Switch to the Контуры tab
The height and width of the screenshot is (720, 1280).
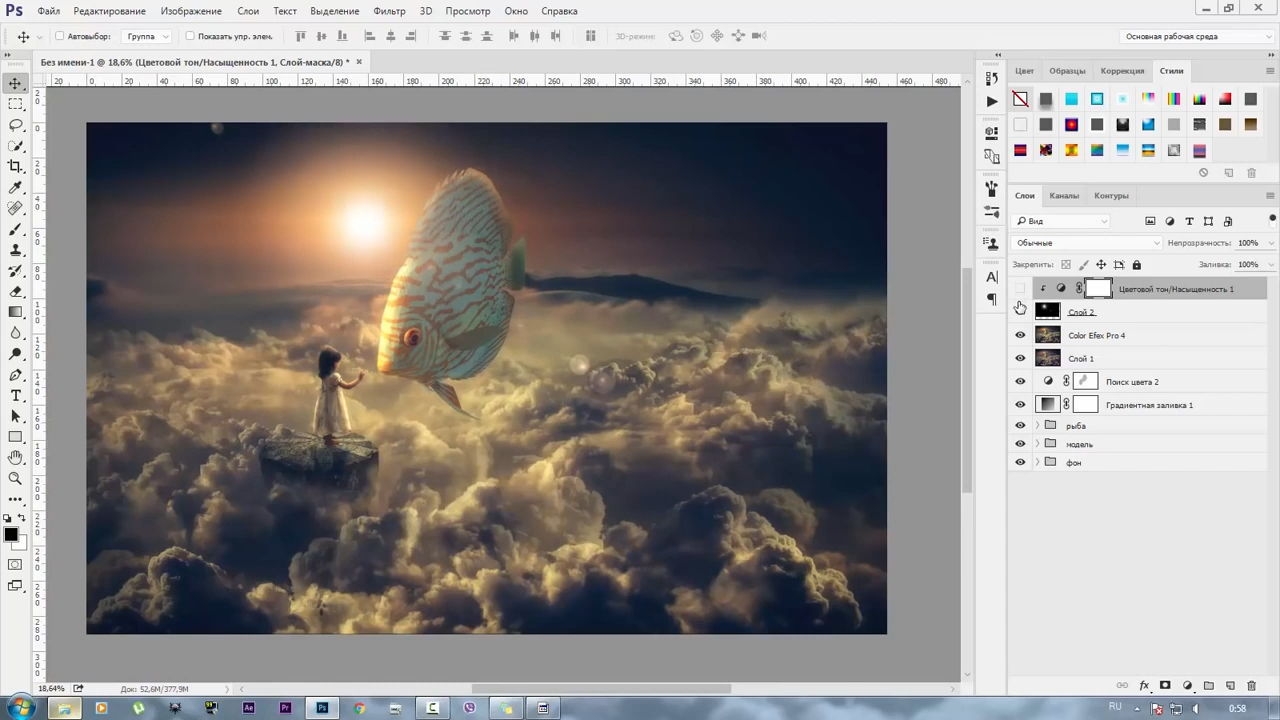click(1111, 196)
